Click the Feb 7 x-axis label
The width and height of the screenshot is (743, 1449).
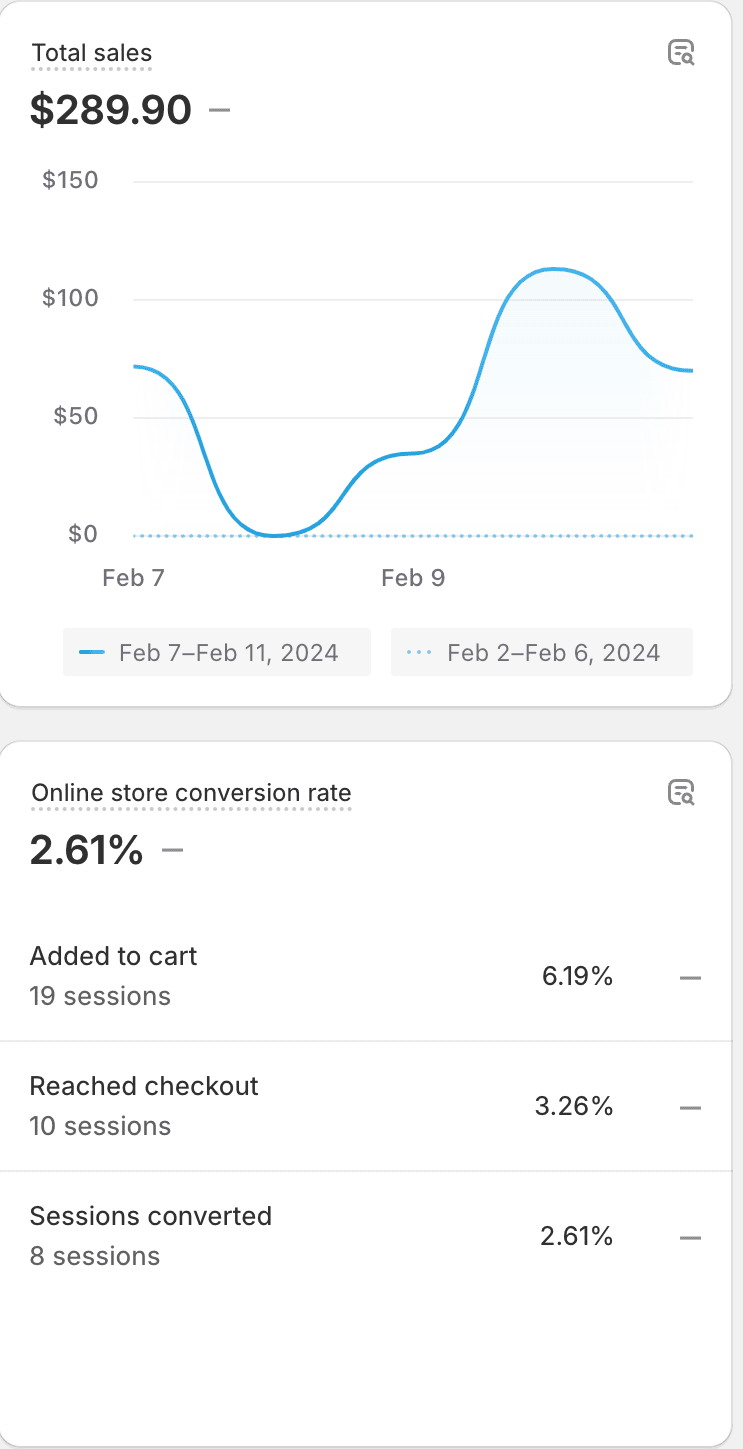(133, 579)
